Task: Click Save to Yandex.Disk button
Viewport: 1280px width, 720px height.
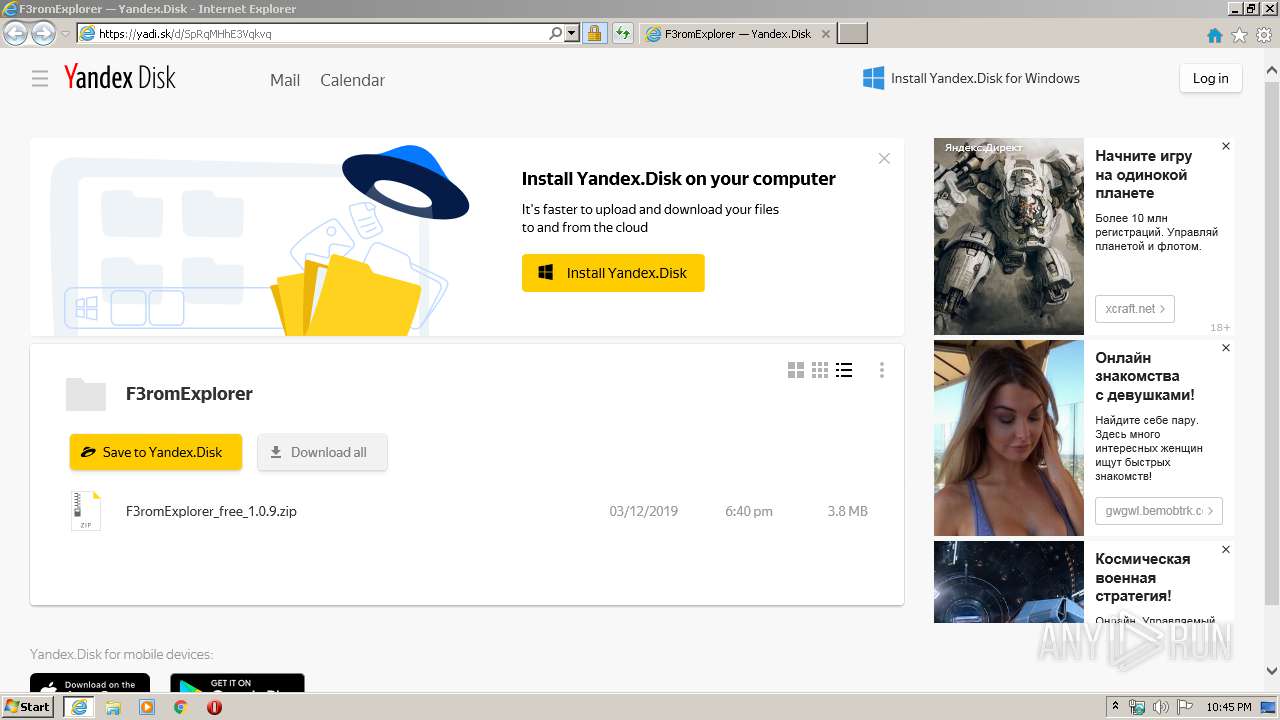Action: click(x=156, y=452)
